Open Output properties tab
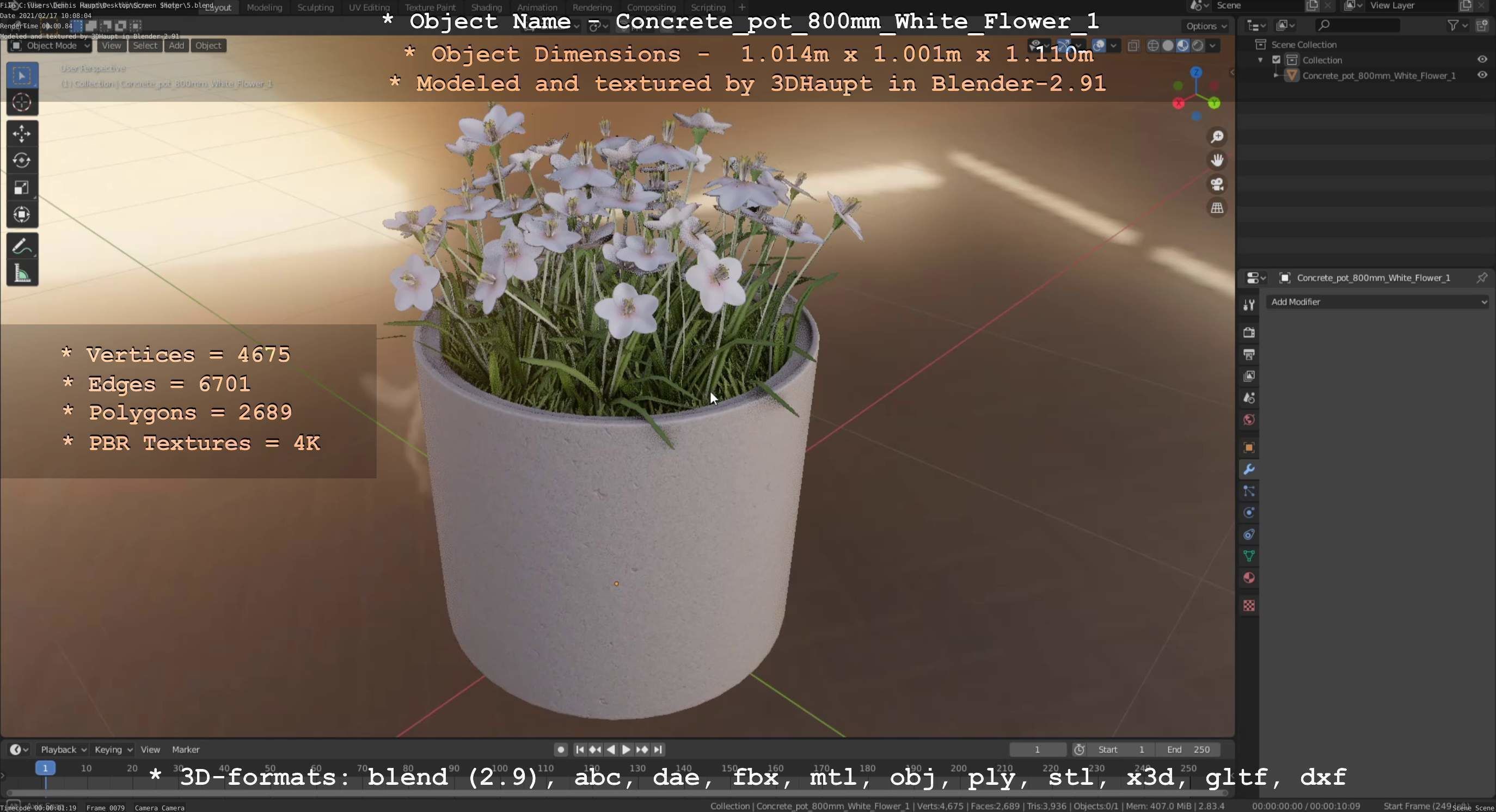The height and width of the screenshot is (812, 1496). coord(1249,354)
